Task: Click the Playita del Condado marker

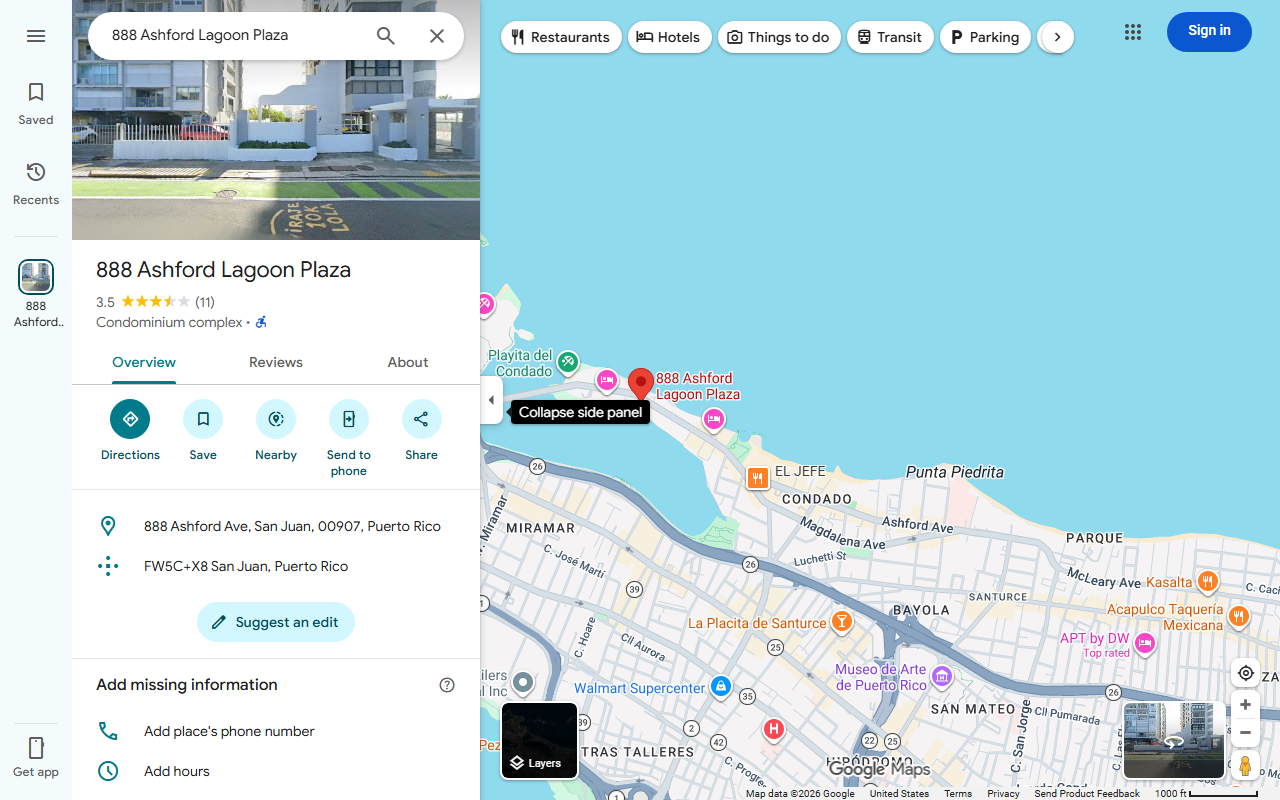Action: click(569, 362)
